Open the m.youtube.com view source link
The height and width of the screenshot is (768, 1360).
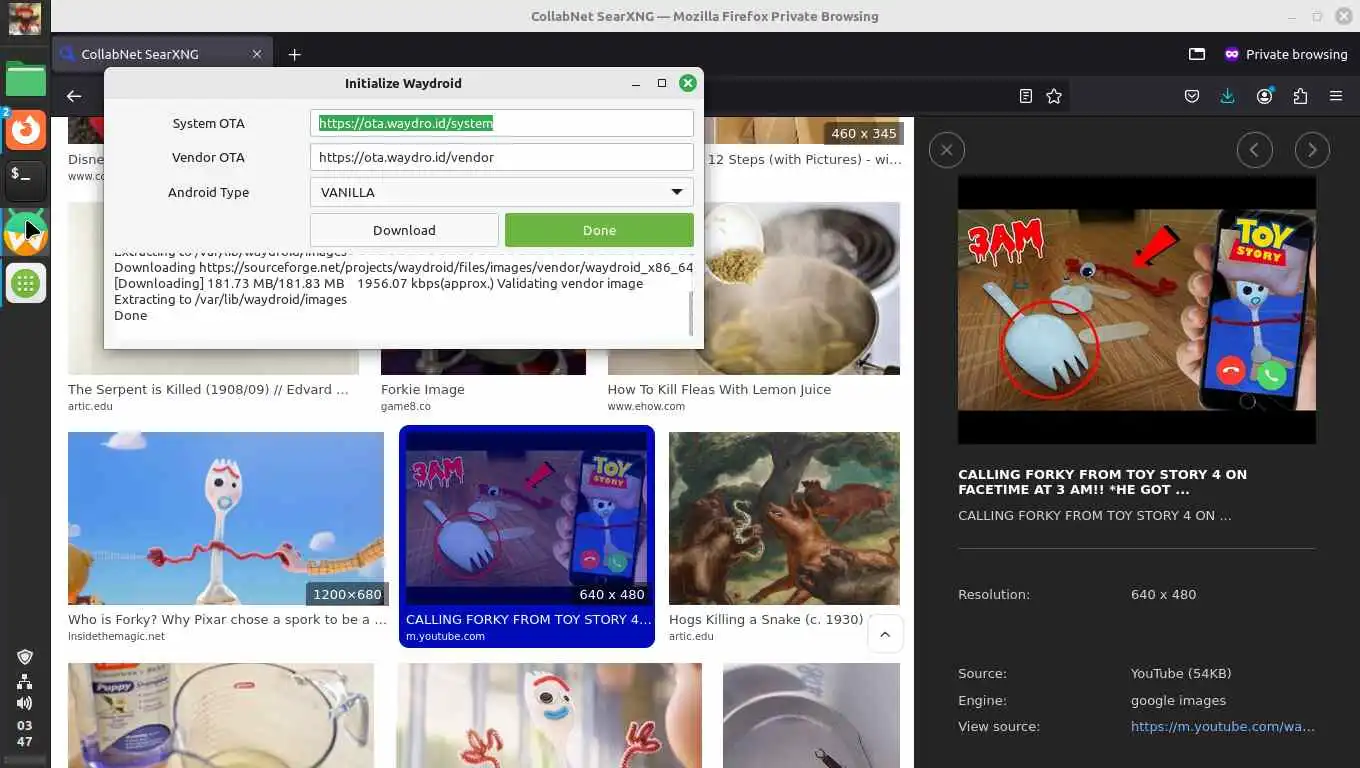pyautogui.click(x=1222, y=727)
